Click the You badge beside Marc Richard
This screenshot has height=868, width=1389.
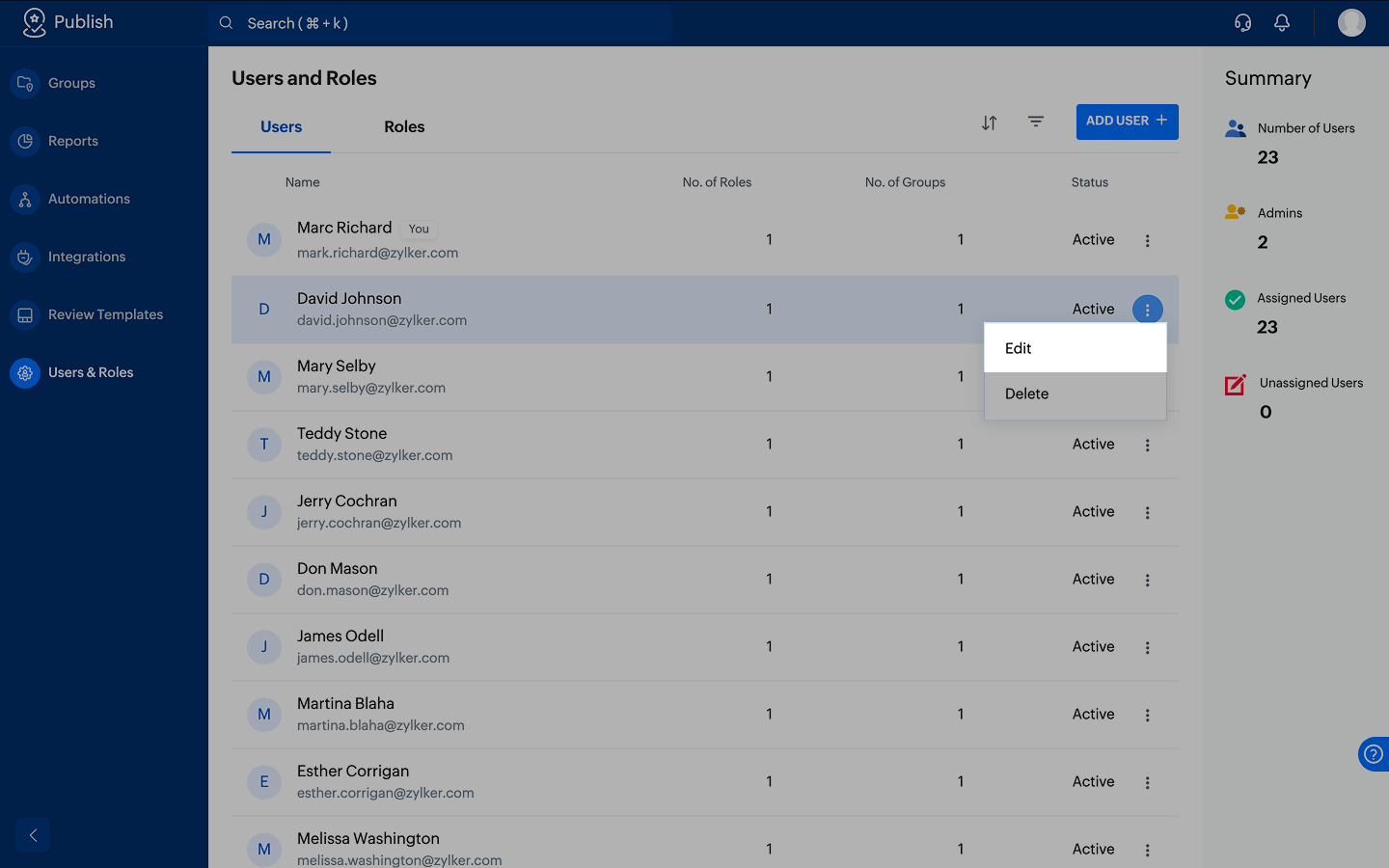click(419, 229)
